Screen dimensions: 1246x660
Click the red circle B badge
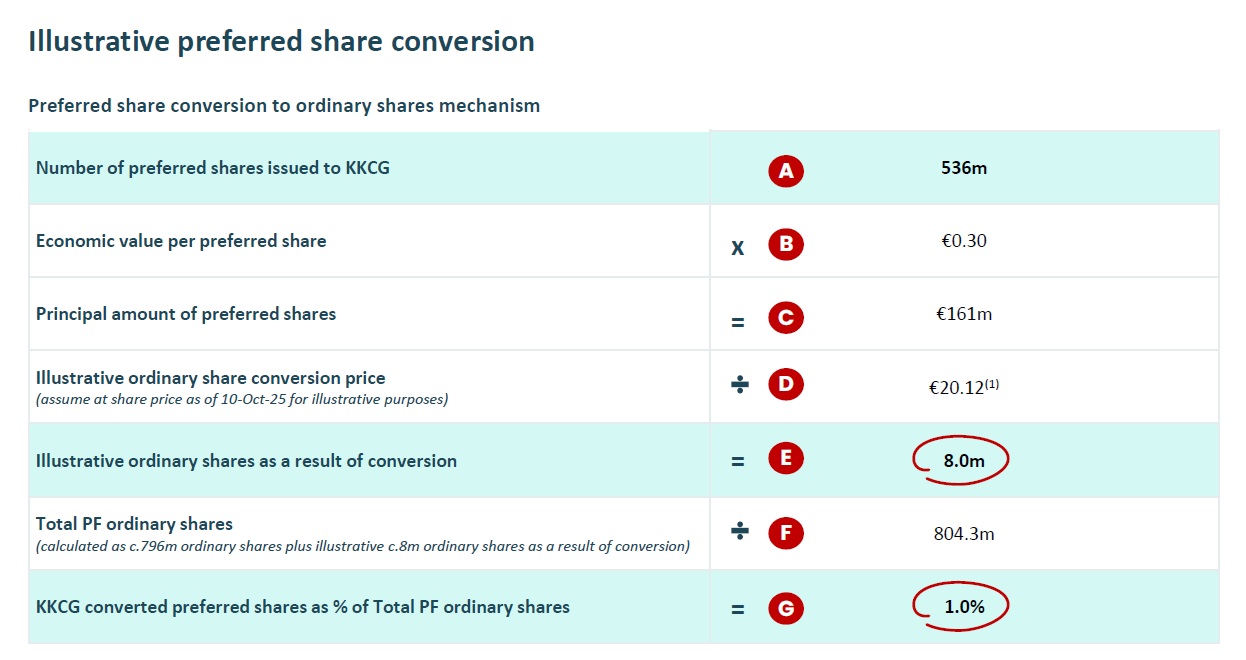point(786,245)
